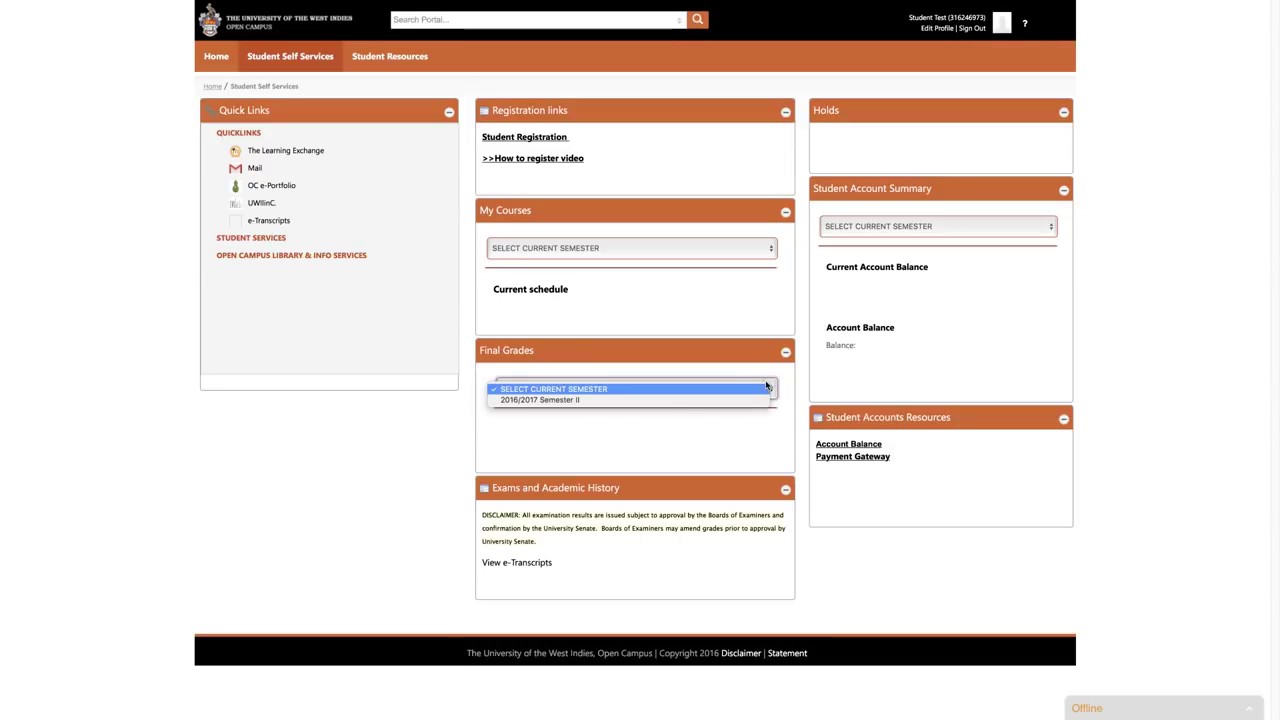Open the Home tab
The width and height of the screenshot is (1280, 720).
tap(216, 56)
